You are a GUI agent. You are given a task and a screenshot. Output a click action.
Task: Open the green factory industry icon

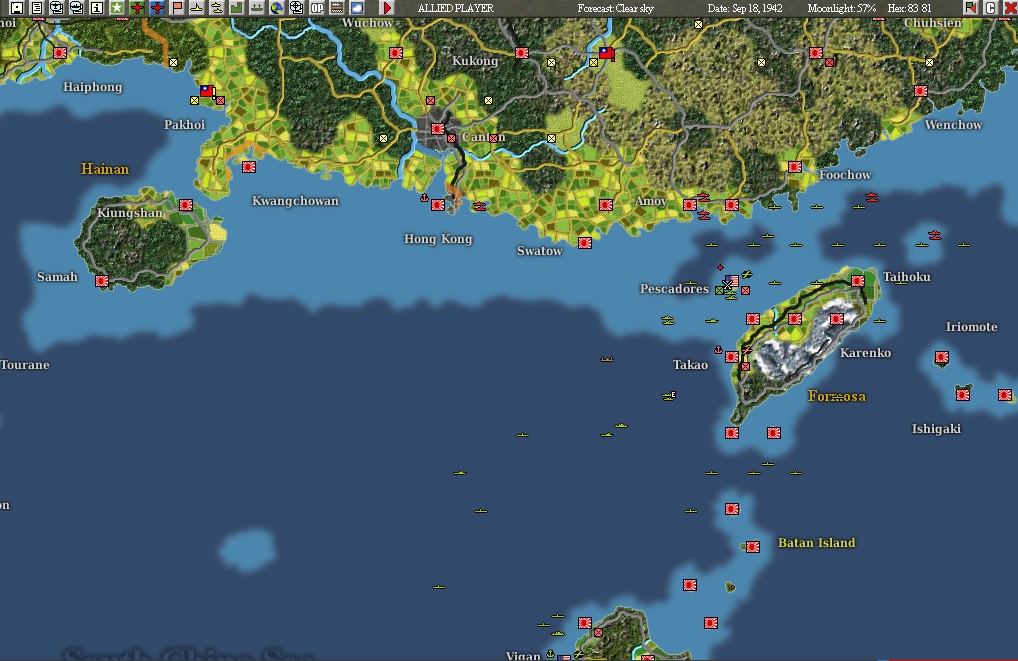(237, 8)
